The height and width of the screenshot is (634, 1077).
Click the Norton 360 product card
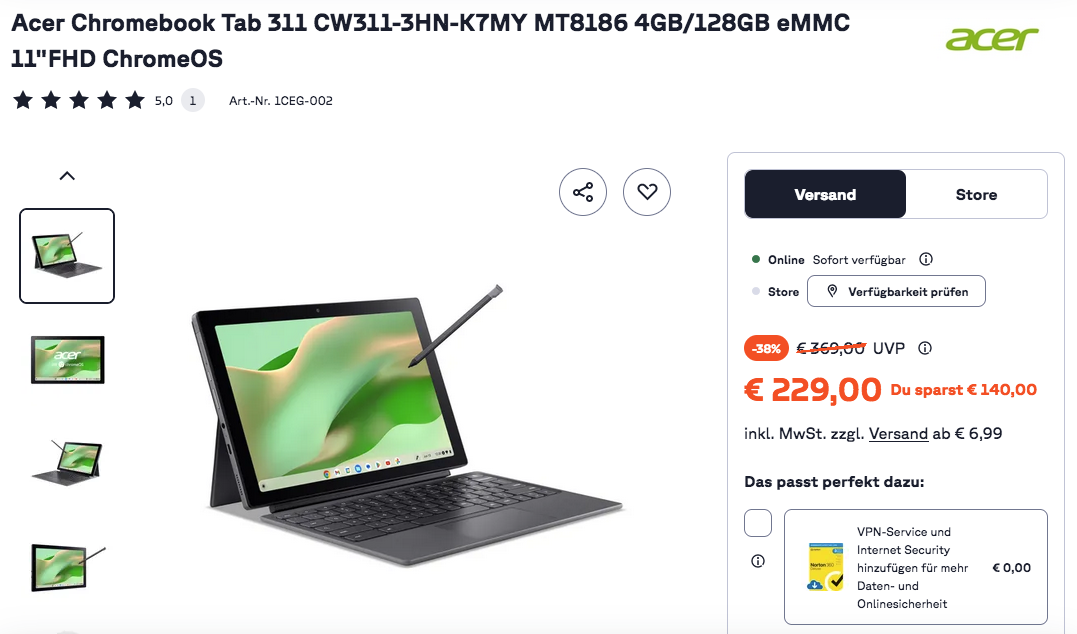pos(916,567)
